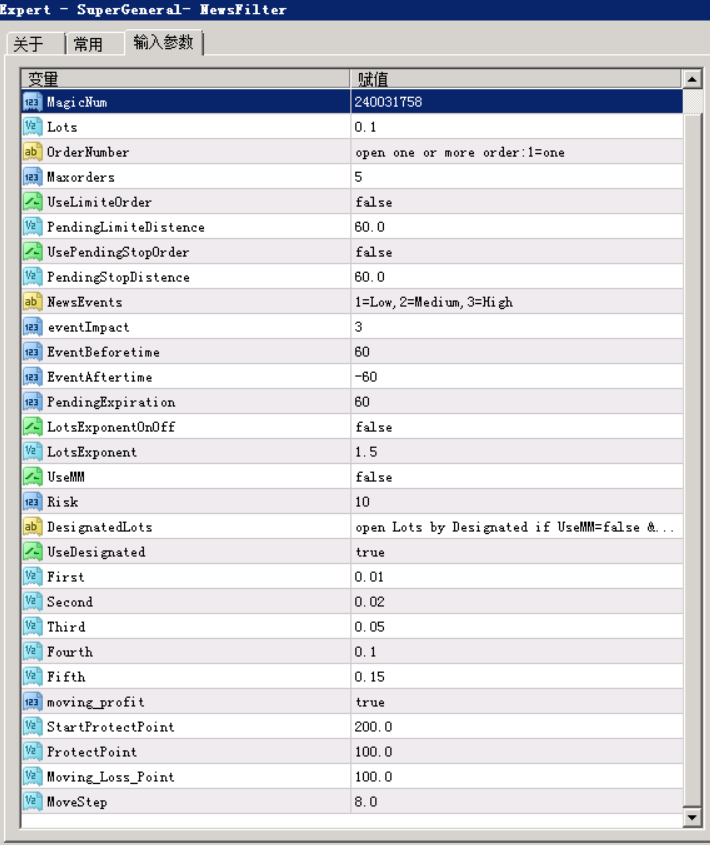This screenshot has width=710, height=845.
Task: Click the 赋值 column header
Action: point(515,79)
